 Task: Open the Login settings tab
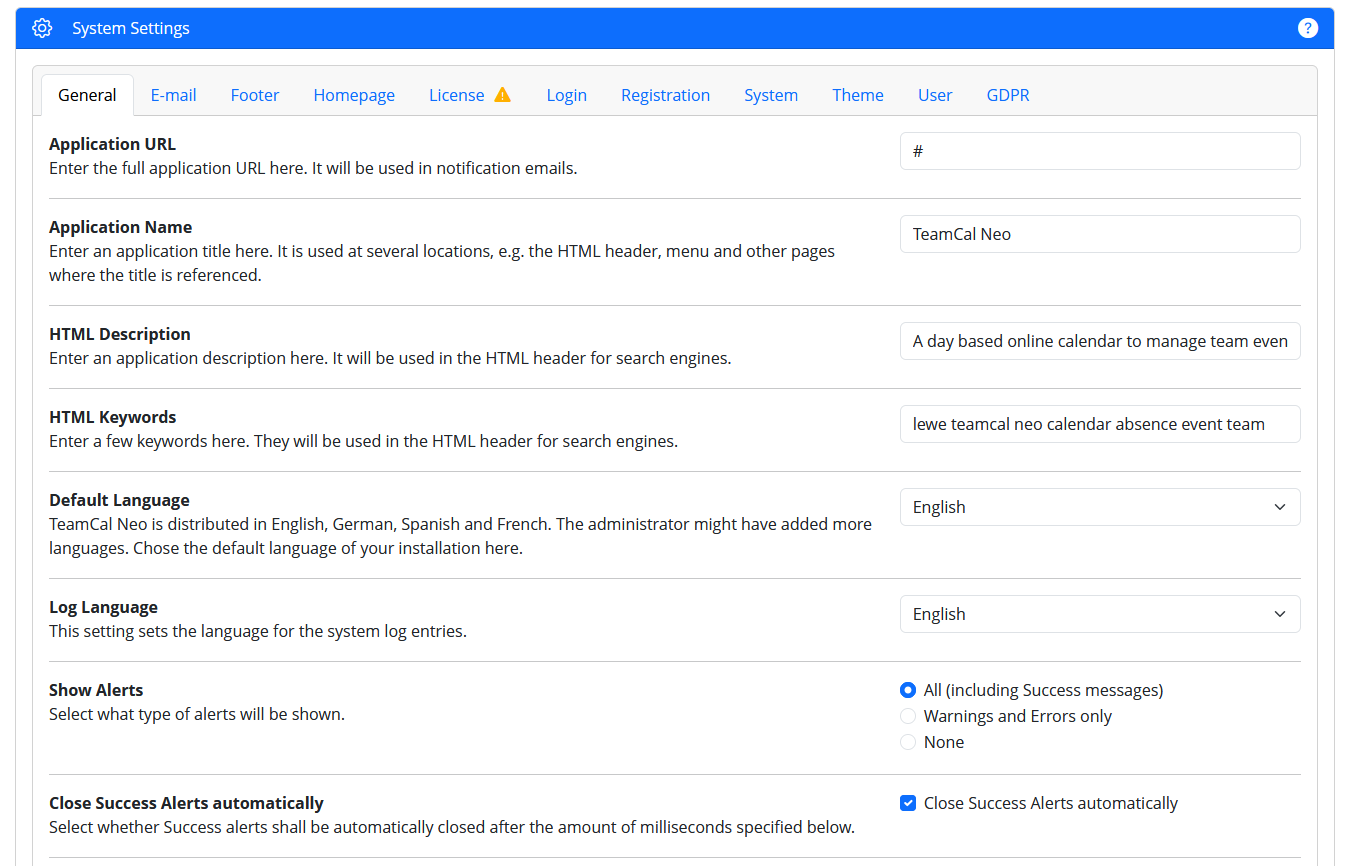[x=566, y=95]
